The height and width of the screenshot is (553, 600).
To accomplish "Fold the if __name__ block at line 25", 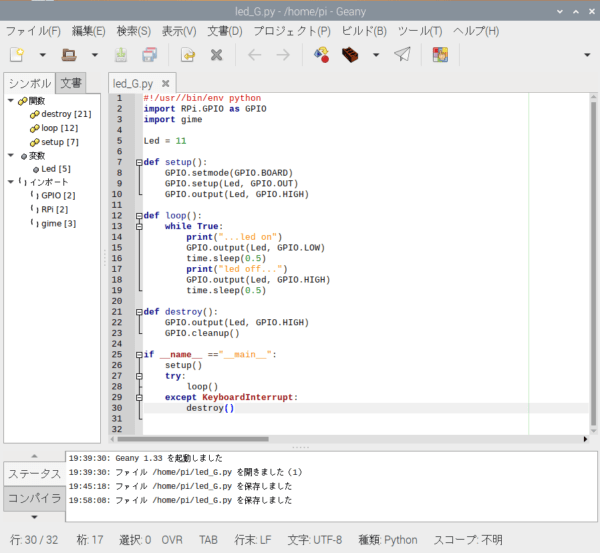I will click(x=139, y=355).
